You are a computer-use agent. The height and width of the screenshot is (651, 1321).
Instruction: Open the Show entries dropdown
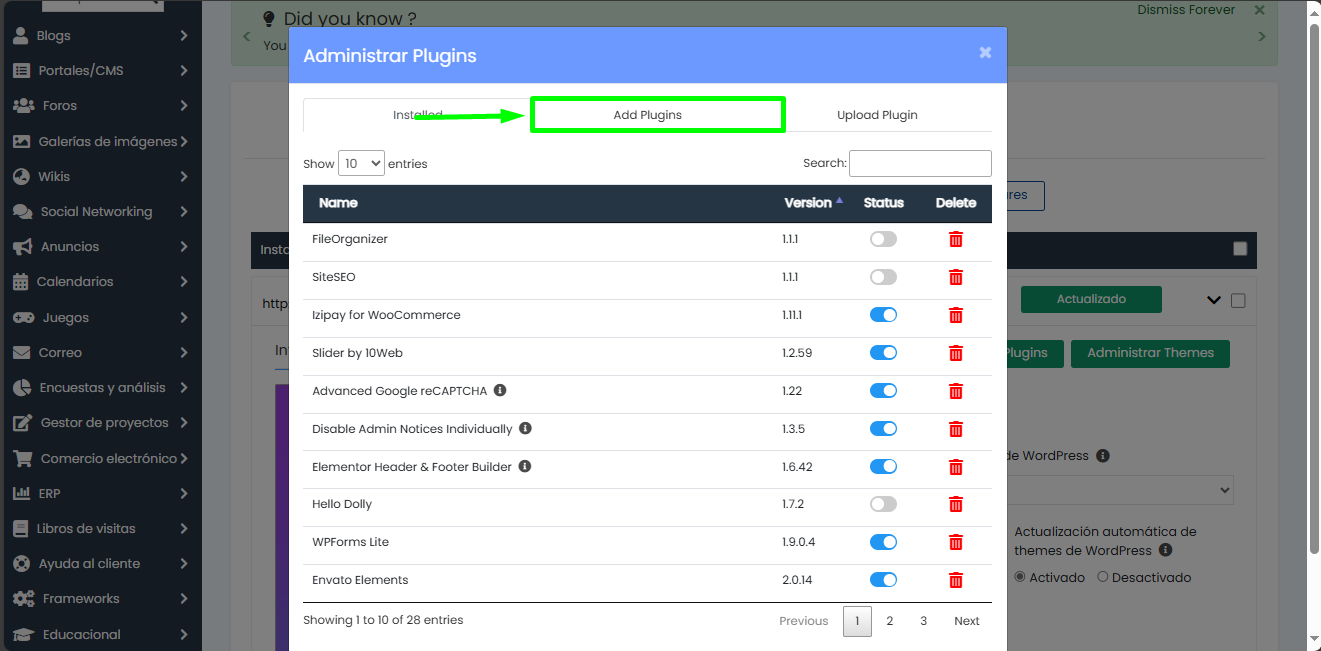361,163
